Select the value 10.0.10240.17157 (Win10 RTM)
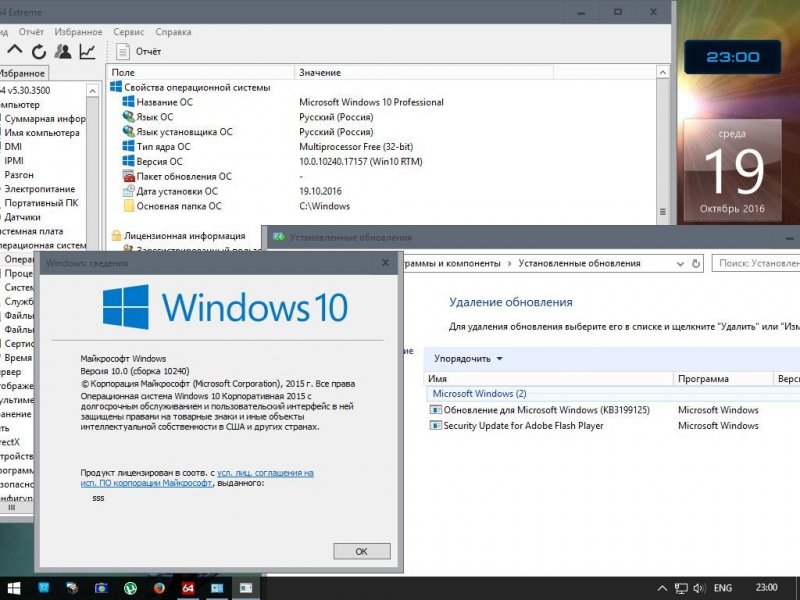 pos(361,162)
